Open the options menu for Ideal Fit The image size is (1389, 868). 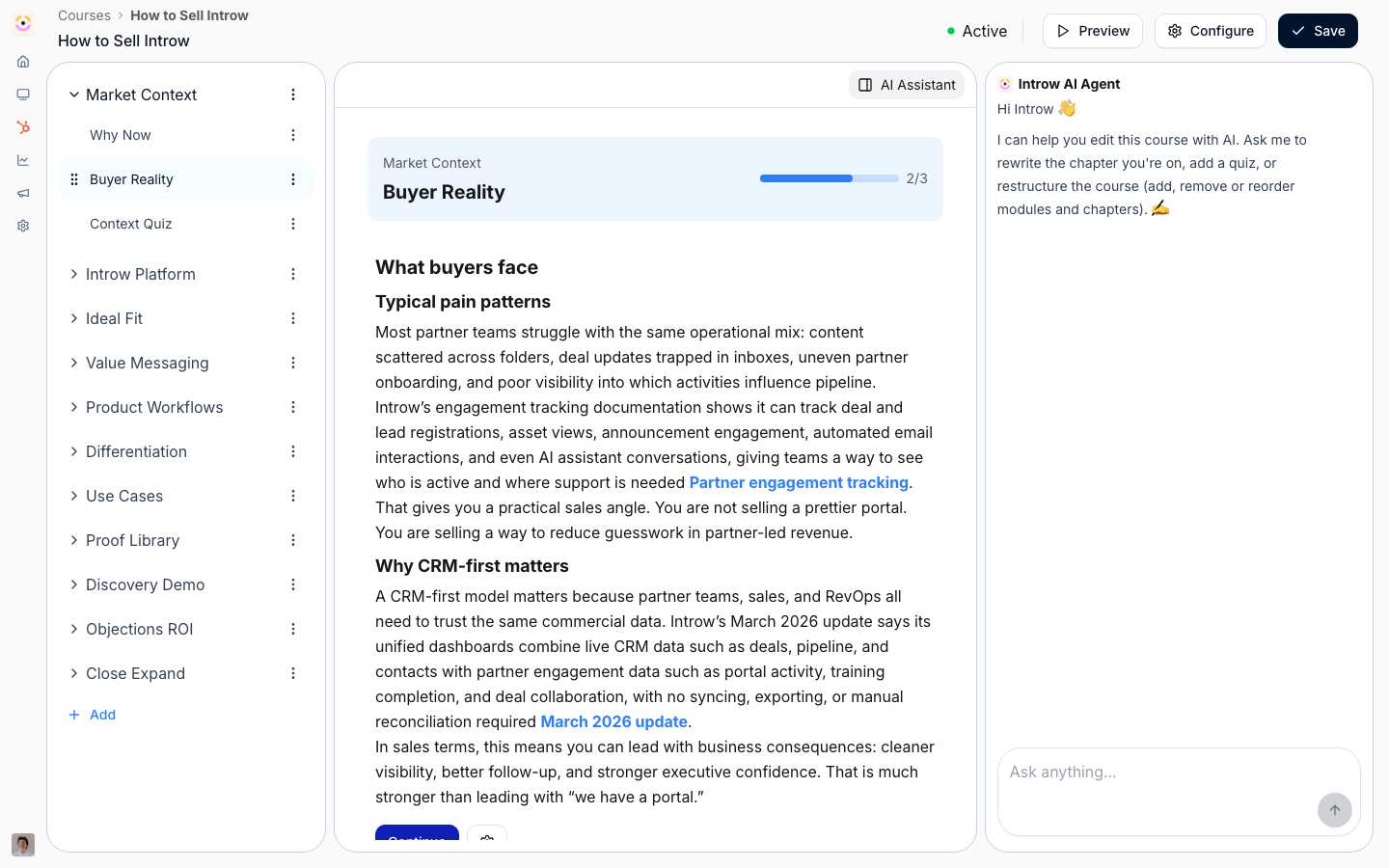293,318
